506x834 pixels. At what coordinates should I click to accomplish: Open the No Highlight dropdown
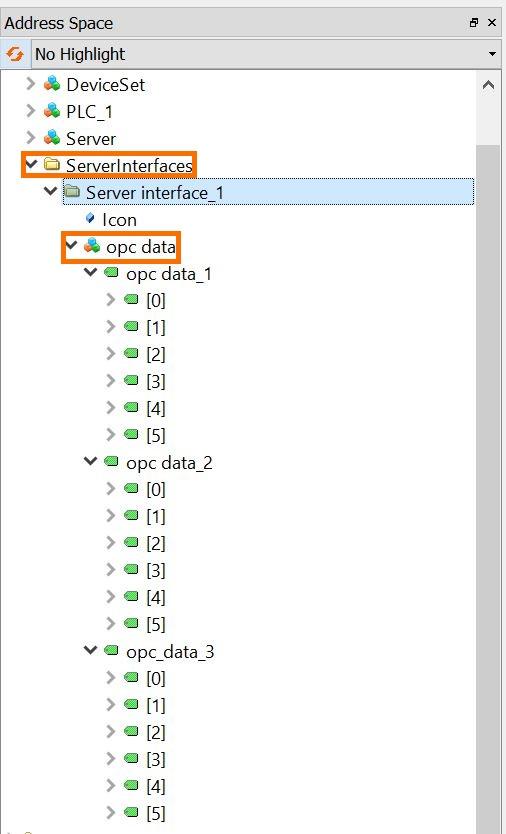click(x=265, y=54)
